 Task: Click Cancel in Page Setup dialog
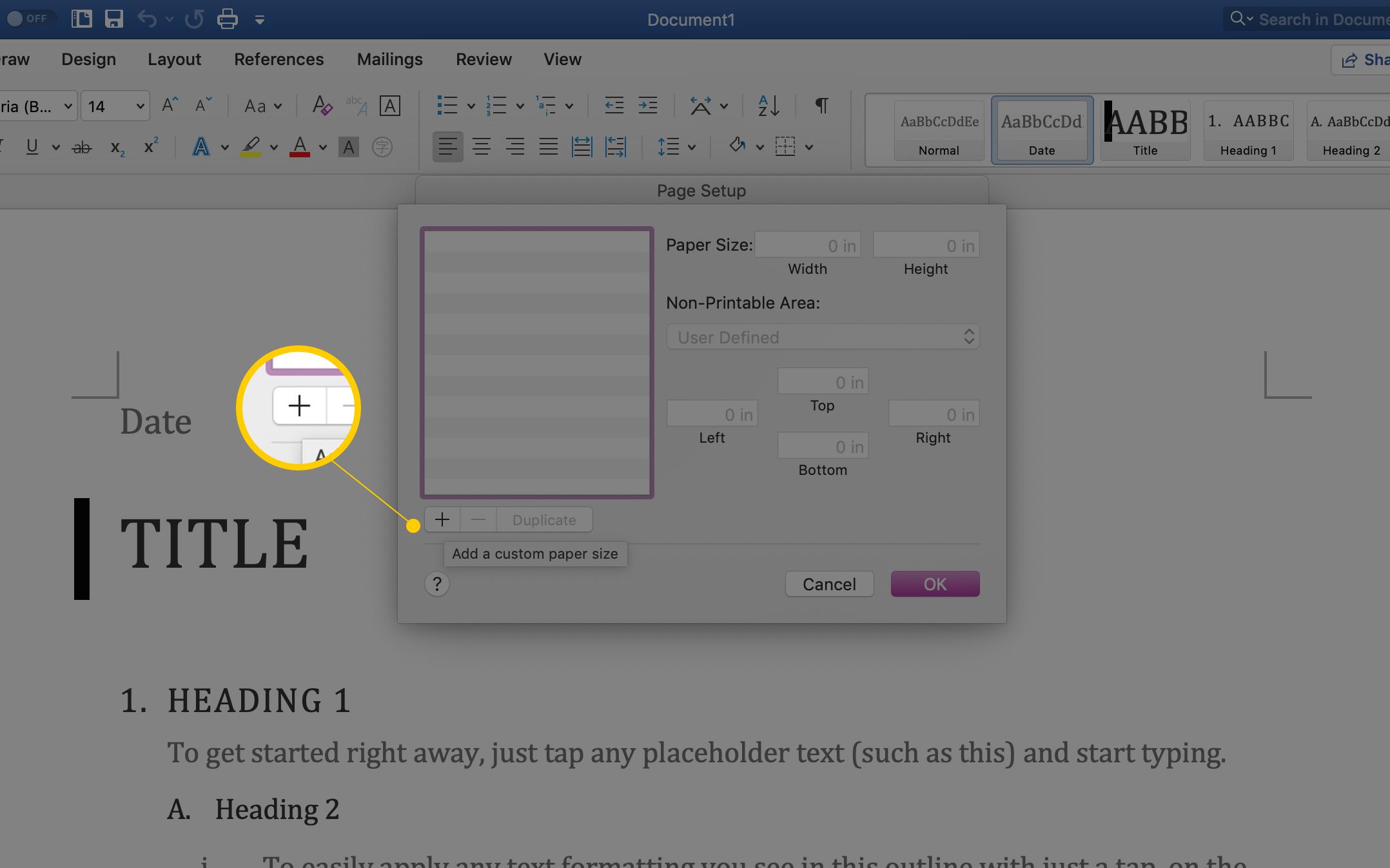pyautogui.click(x=829, y=584)
